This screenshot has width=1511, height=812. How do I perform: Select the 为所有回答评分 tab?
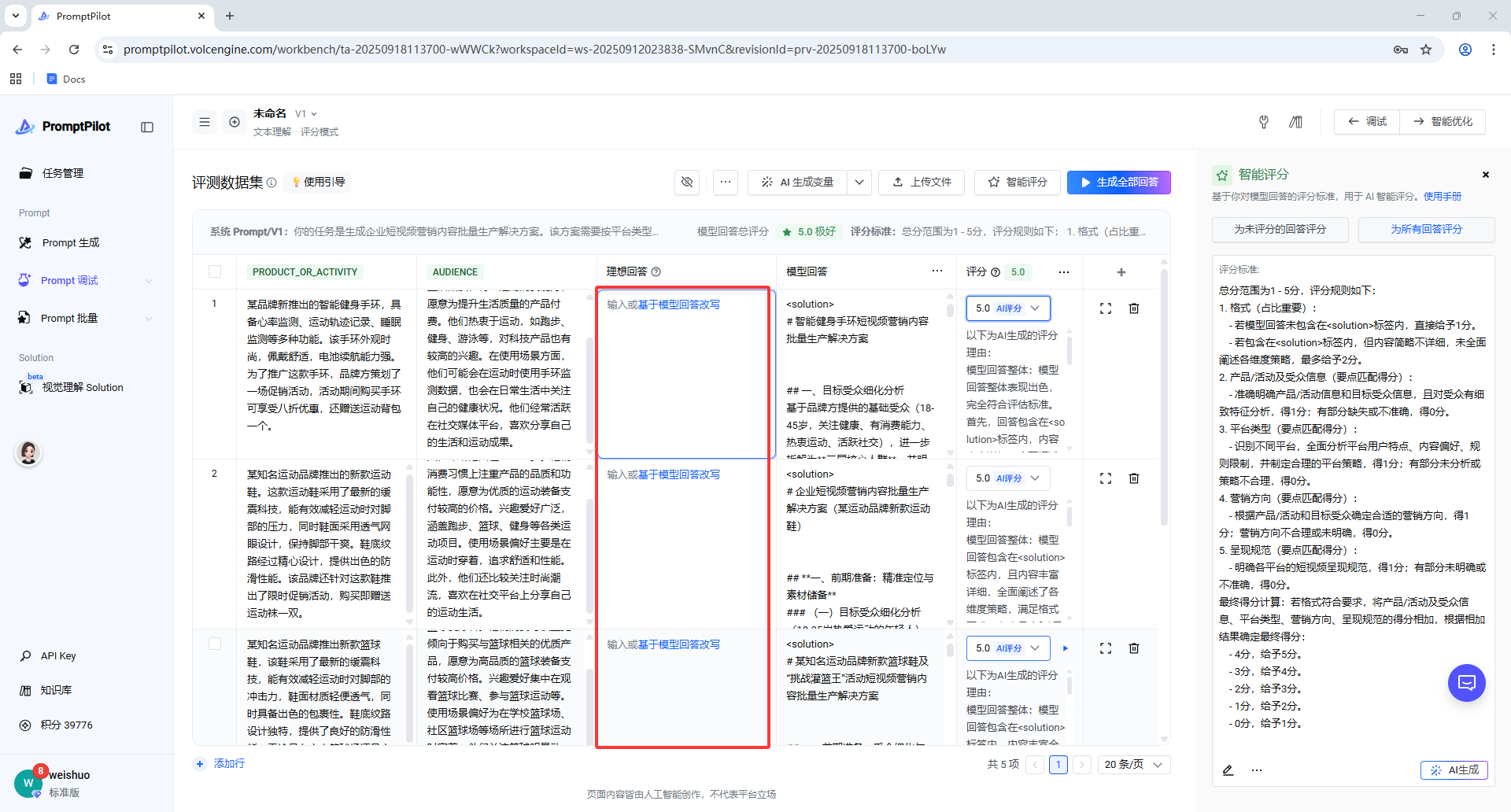(x=1426, y=229)
